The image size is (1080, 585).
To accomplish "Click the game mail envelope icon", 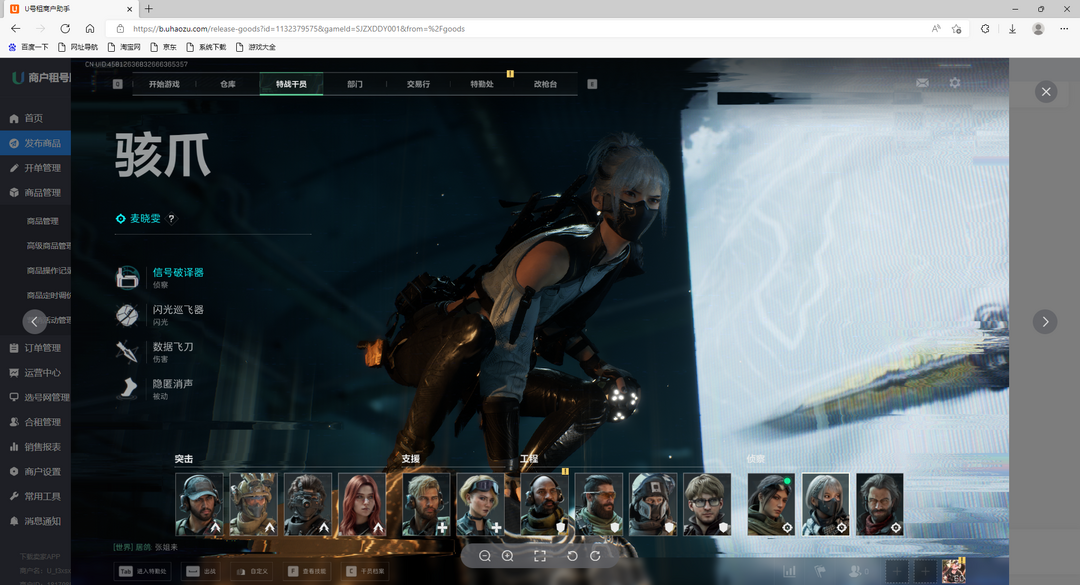I will 922,83.
